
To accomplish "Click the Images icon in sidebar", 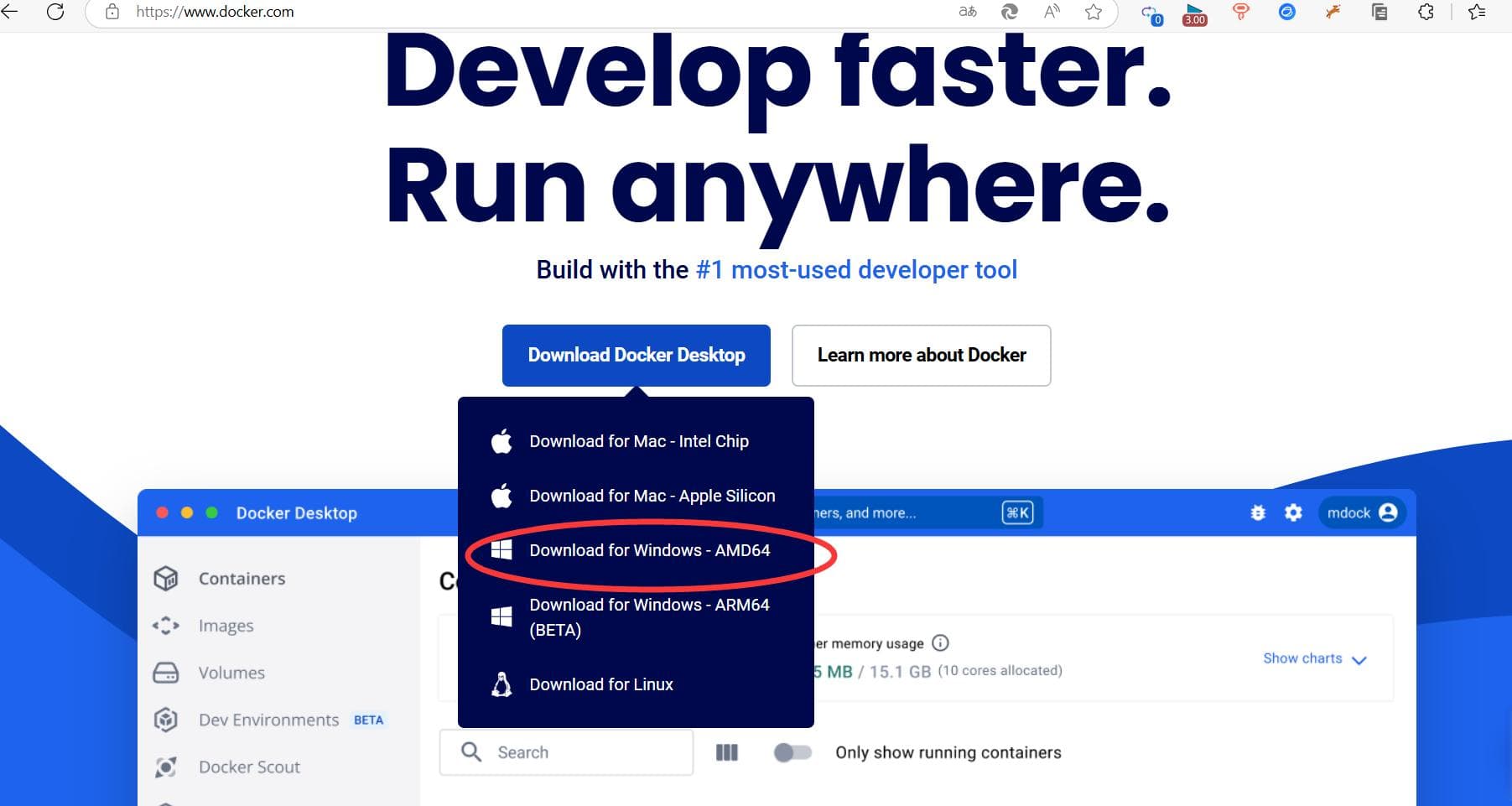I will pyautogui.click(x=166, y=626).
